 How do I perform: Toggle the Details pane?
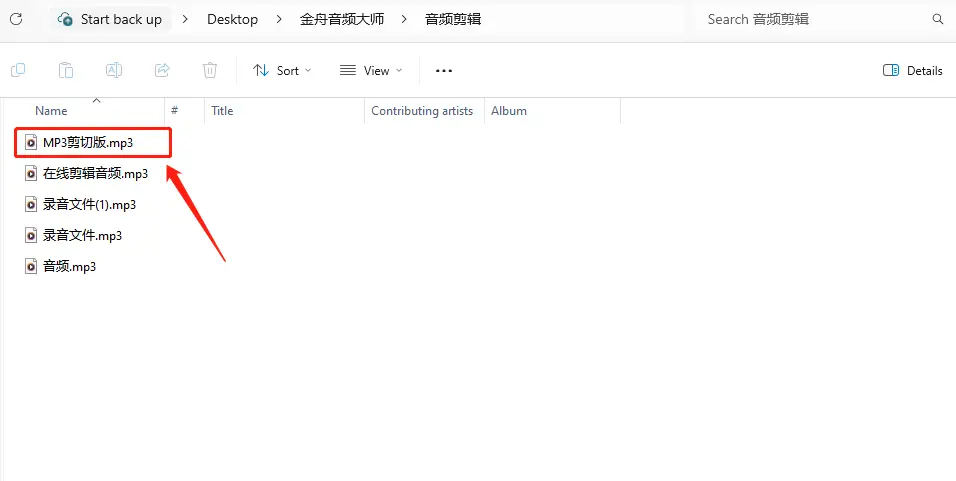click(913, 71)
